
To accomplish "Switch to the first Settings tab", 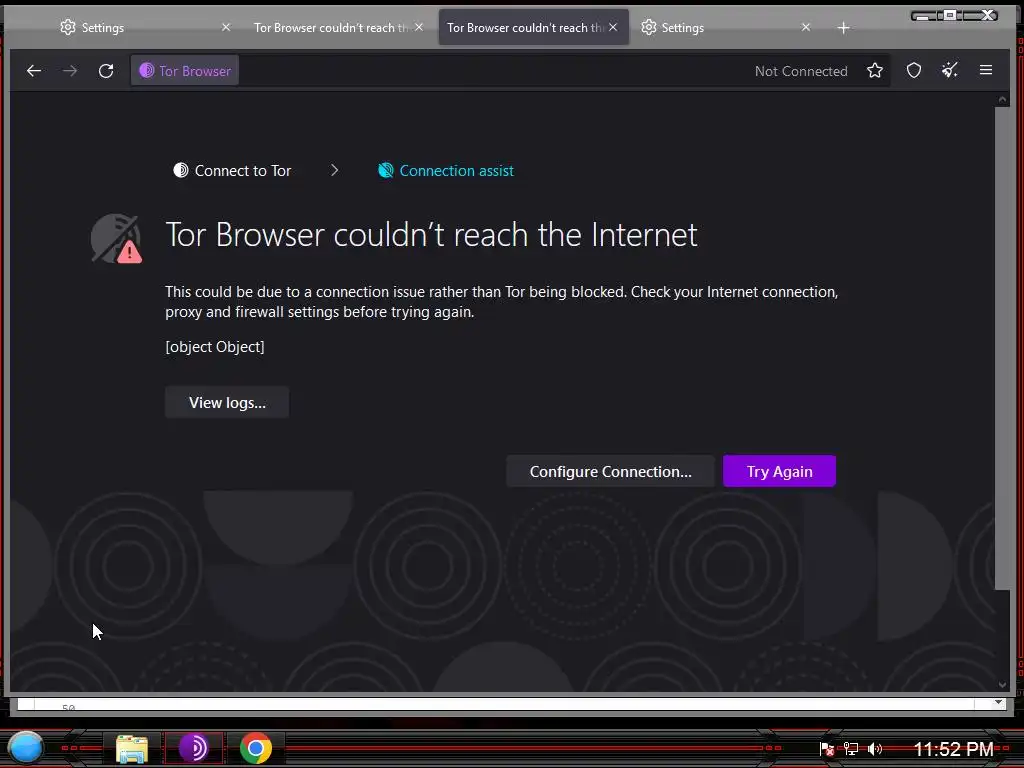I will [x=145, y=27].
